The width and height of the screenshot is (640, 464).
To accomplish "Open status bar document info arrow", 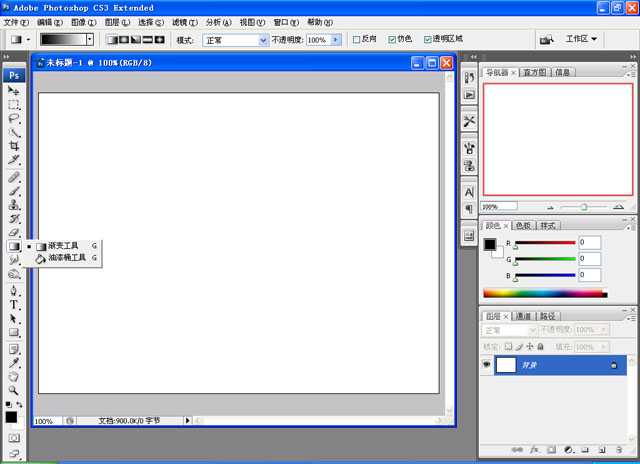I will tap(187, 420).
